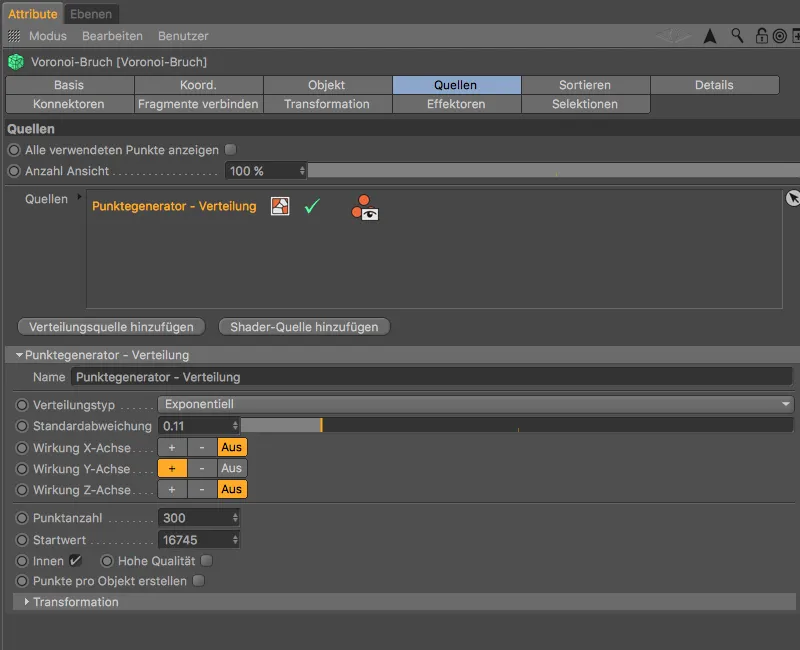Viewport: 800px width, 650px height.
Task: Open the Details tab
Action: [x=714, y=85]
